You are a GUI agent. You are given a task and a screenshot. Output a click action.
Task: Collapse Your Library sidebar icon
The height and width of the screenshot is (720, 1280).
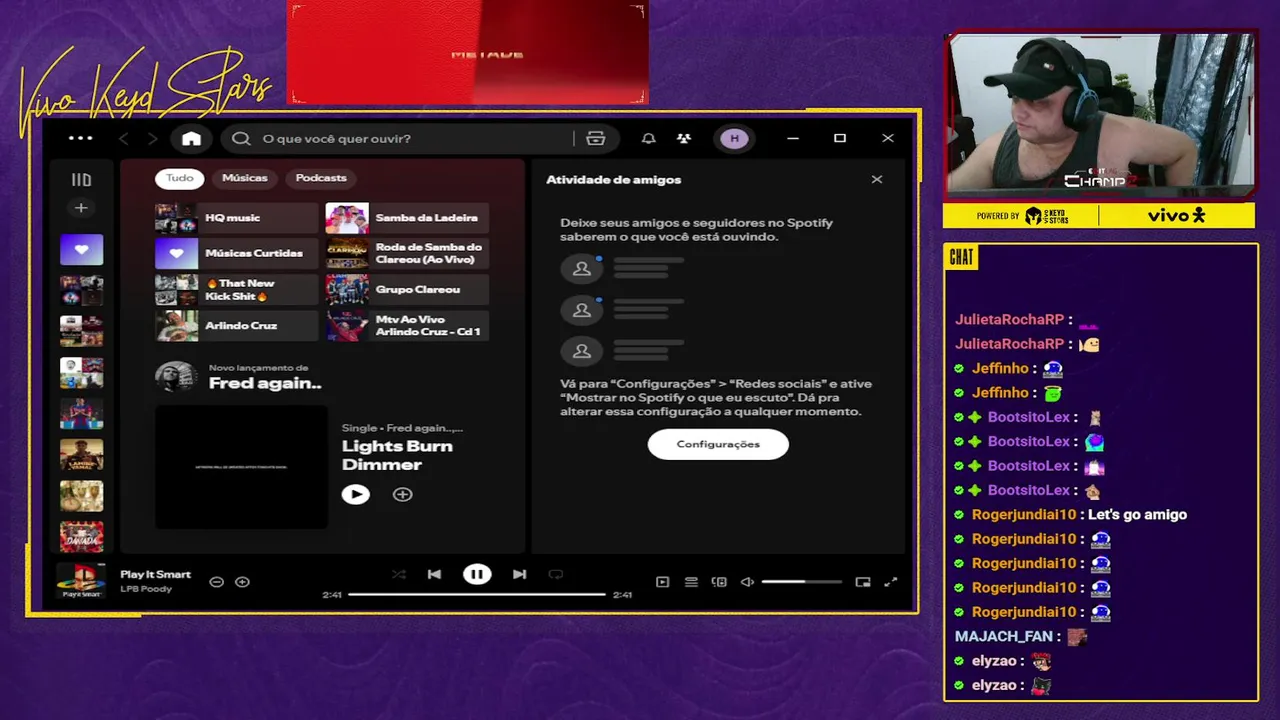click(81, 180)
